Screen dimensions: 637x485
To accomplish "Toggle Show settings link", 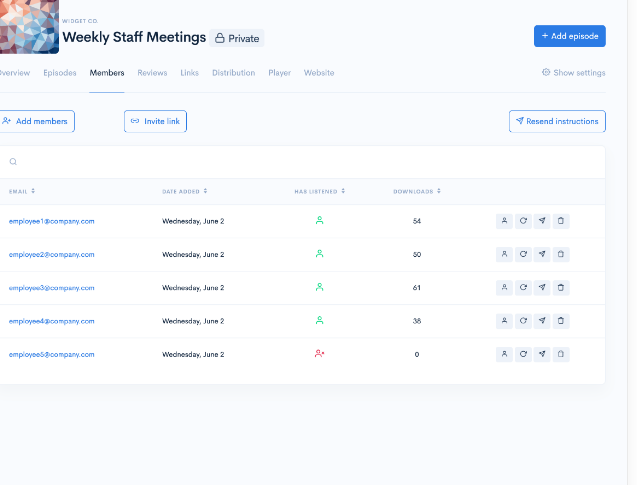I will pyautogui.click(x=573, y=73).
